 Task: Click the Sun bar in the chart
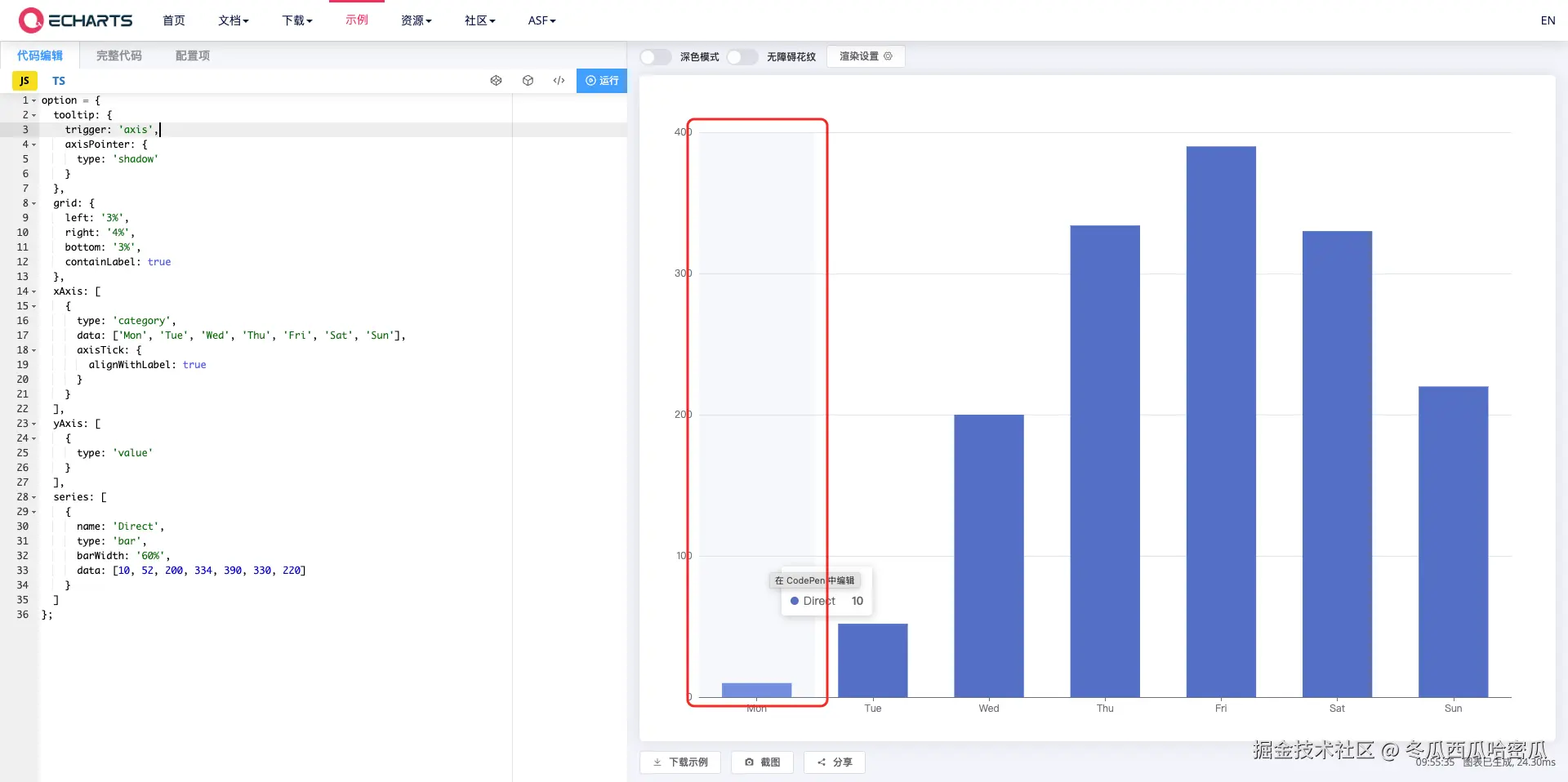coord(1454,542)
